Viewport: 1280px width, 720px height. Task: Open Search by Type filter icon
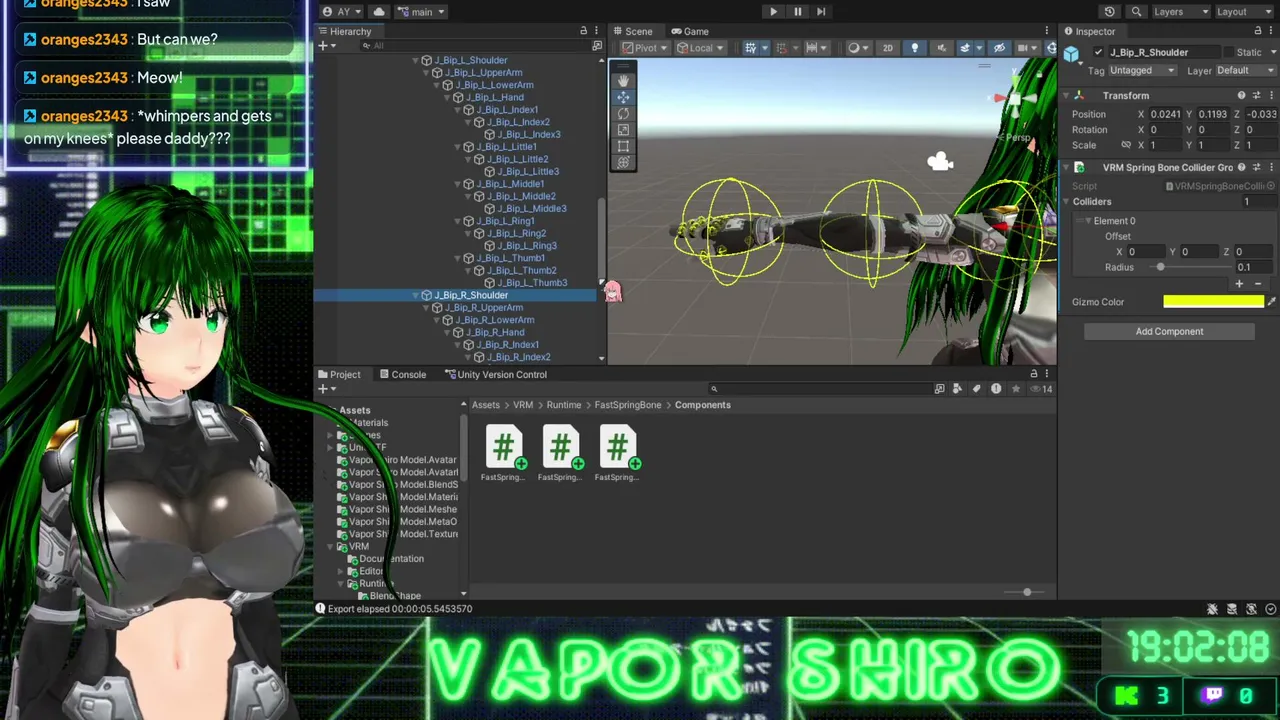click(x=958, y=389)
